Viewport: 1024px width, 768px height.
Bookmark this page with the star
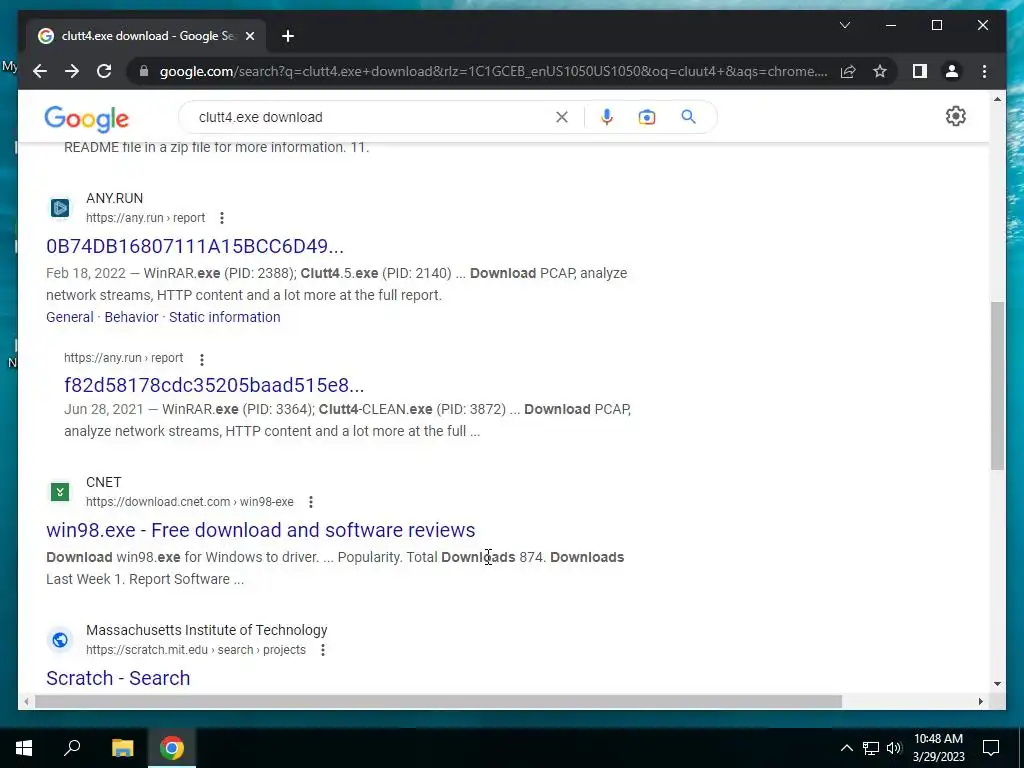click(x=880, y=71)
